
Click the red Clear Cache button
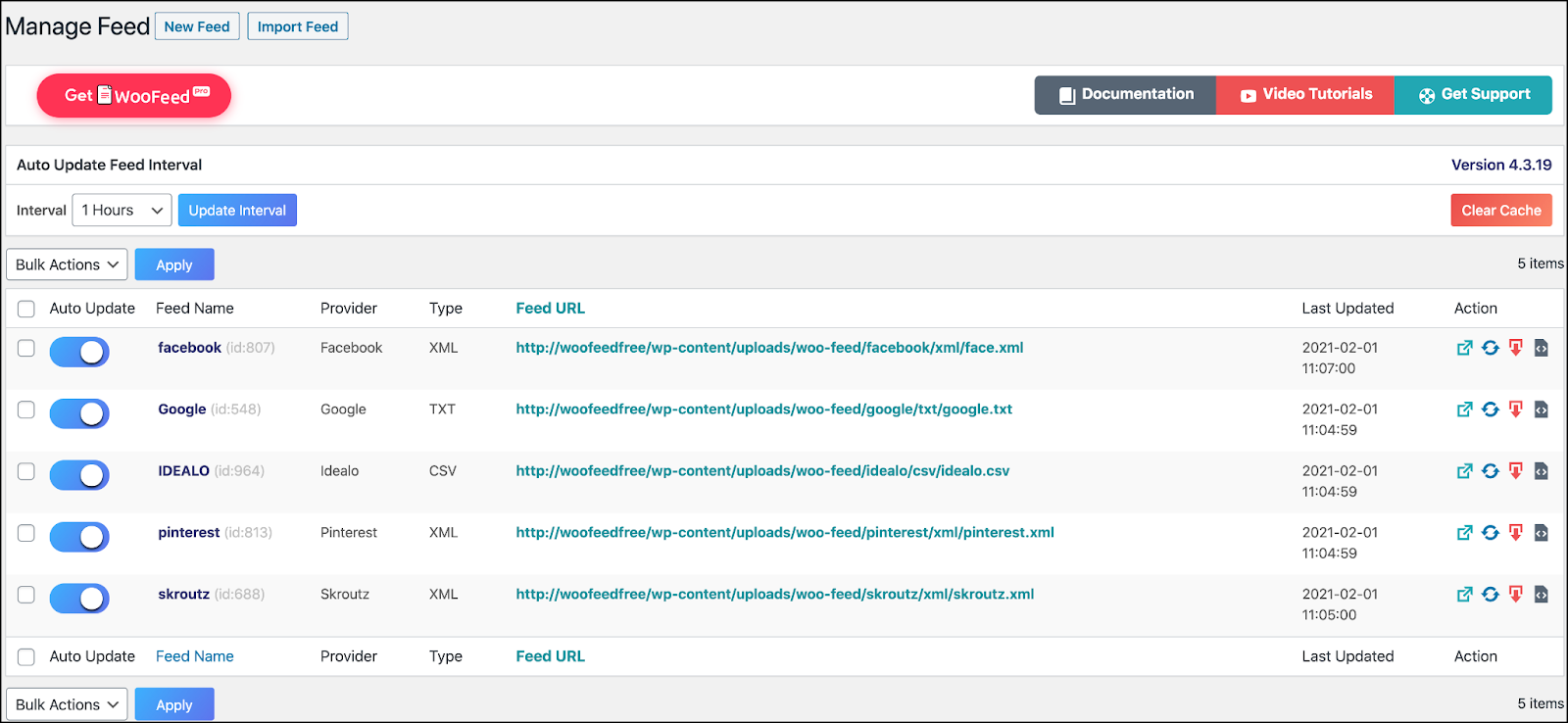point(1501,210)
